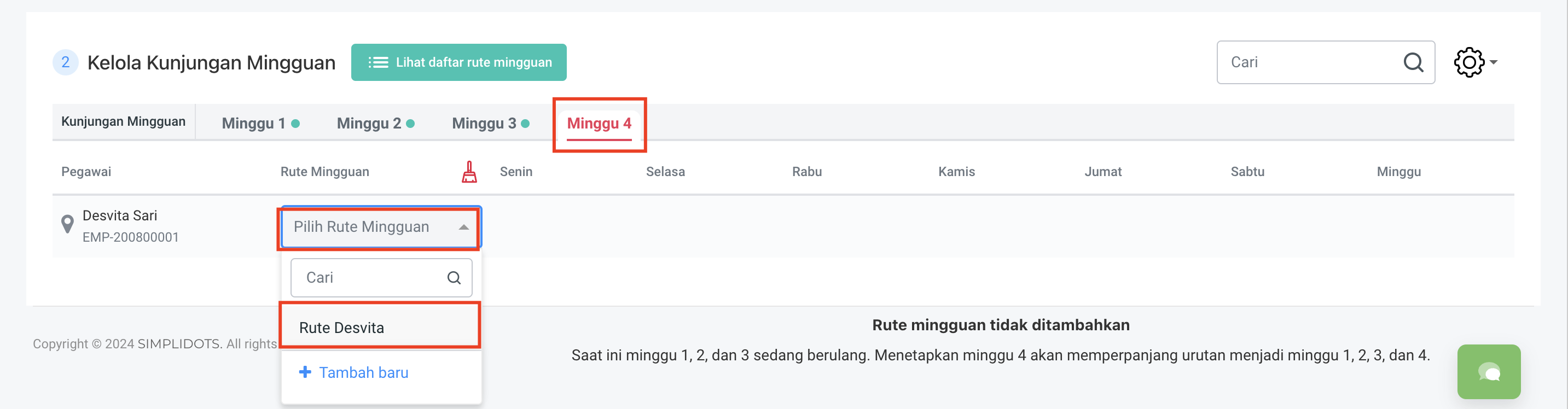Click the location pin beside Desvita Sari
Viewport: 1568px width, 409px height.
[67, 225]
